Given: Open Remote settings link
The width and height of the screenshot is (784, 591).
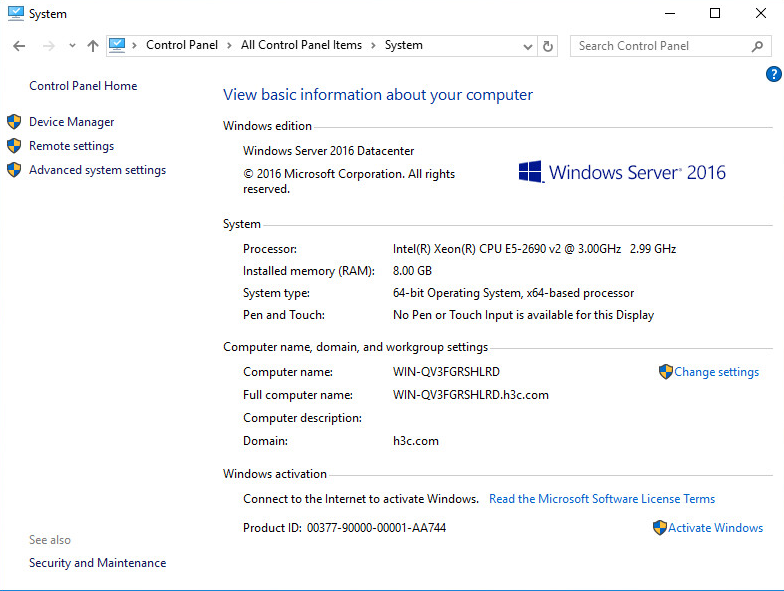Looking at the screenshot, I should point(72,146).
